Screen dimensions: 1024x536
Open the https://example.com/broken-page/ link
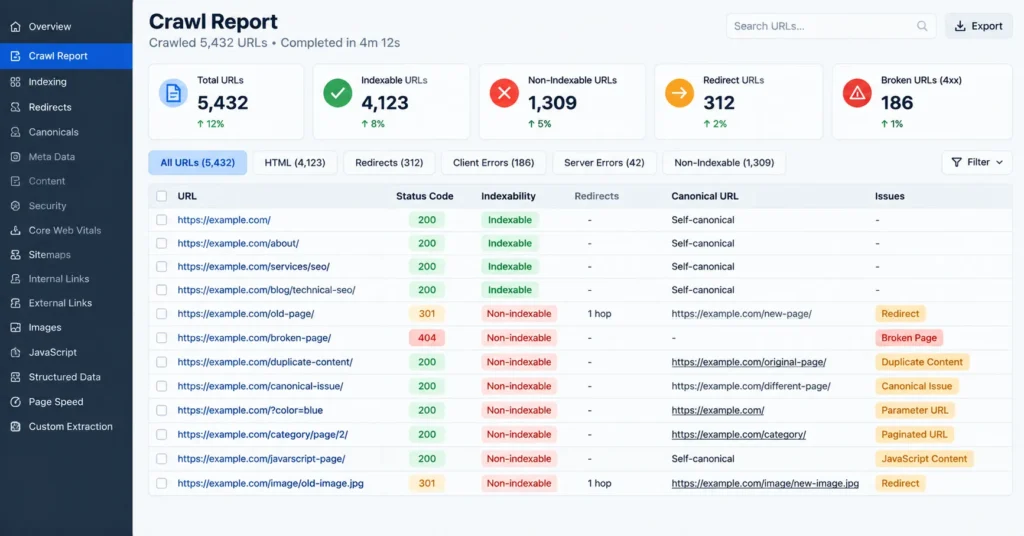pos(254,338)
